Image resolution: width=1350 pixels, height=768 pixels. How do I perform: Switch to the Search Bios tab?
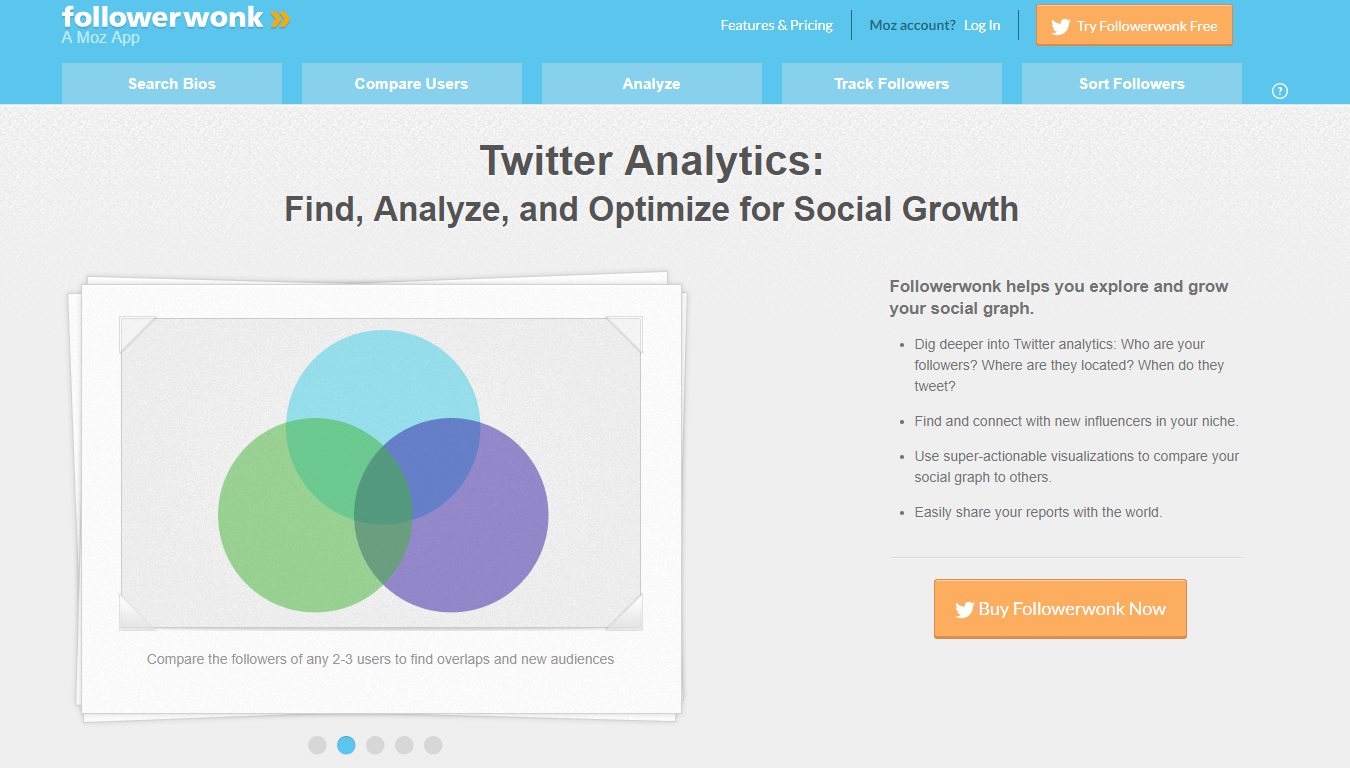pos(171,83)
